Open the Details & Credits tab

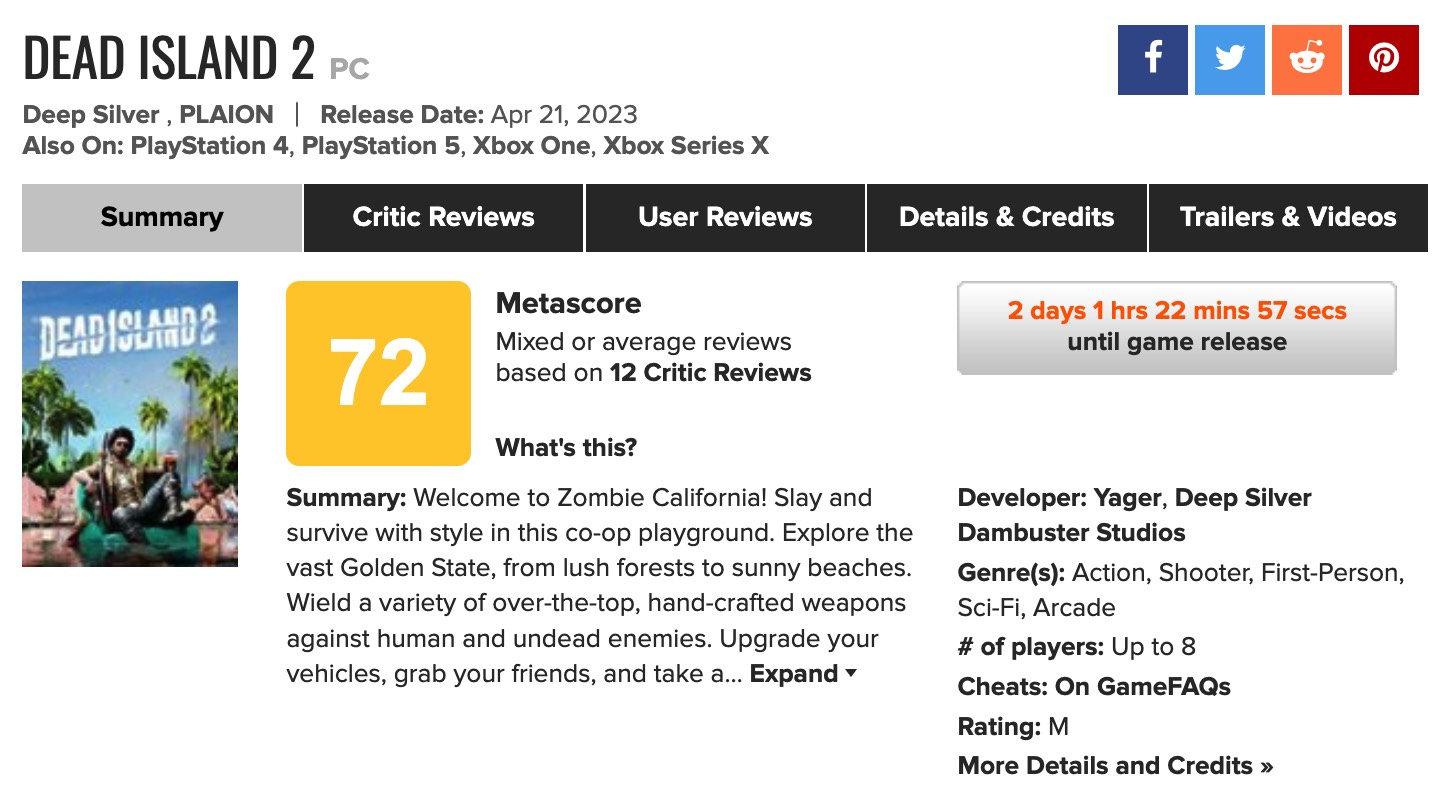pos(1006,217)
